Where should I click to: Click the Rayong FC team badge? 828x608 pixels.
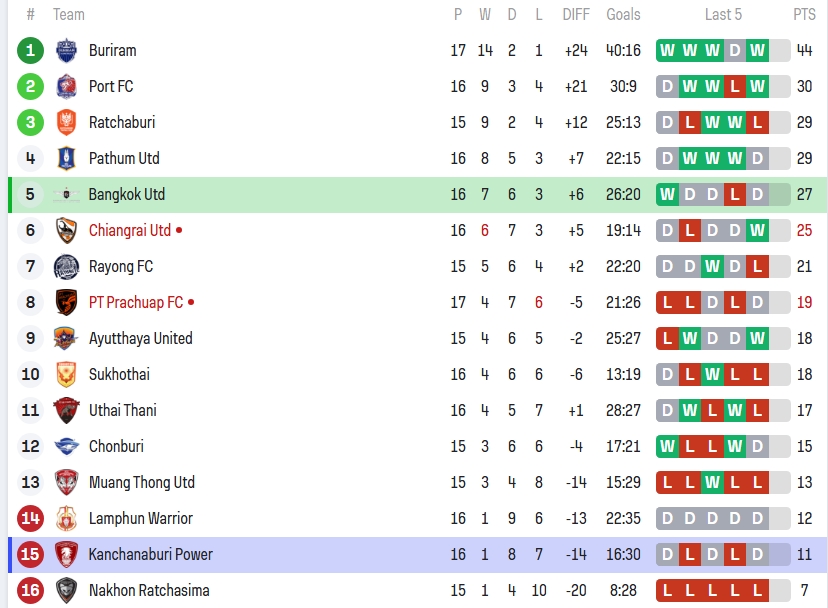pyautogui.click(x=66, y=266)
